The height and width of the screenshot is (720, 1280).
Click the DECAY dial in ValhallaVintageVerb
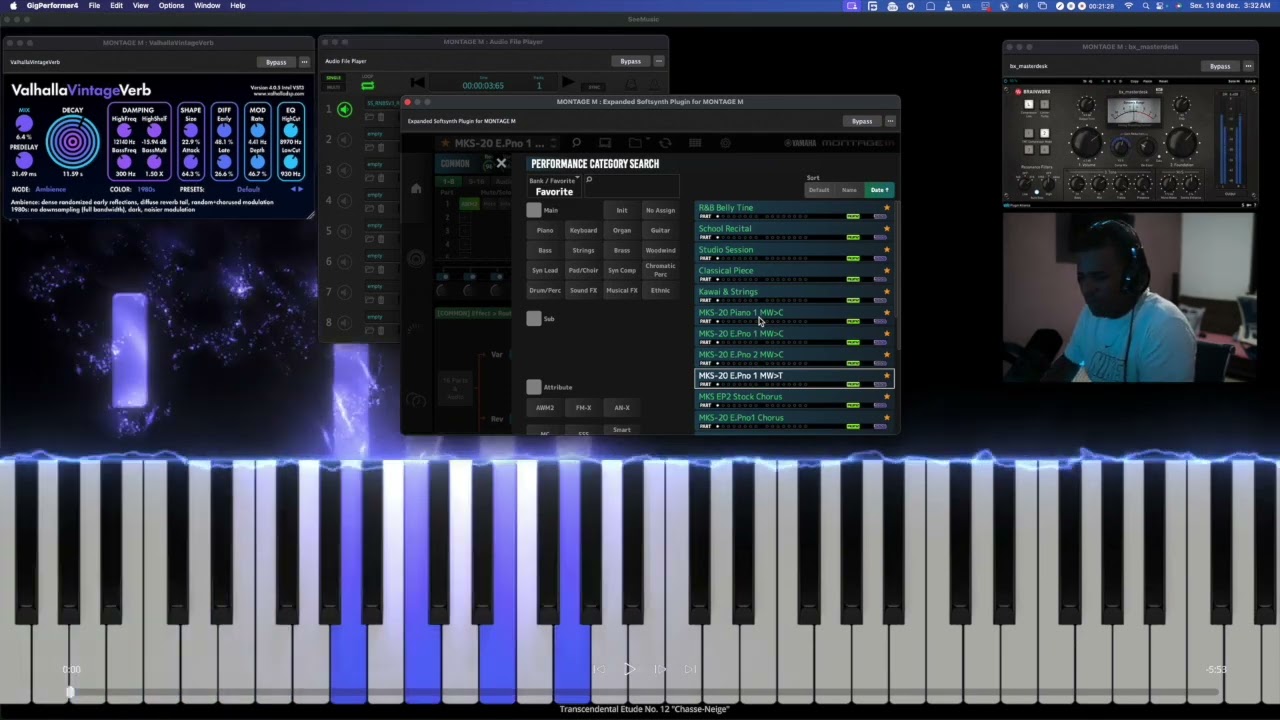[x=73, y=141]
